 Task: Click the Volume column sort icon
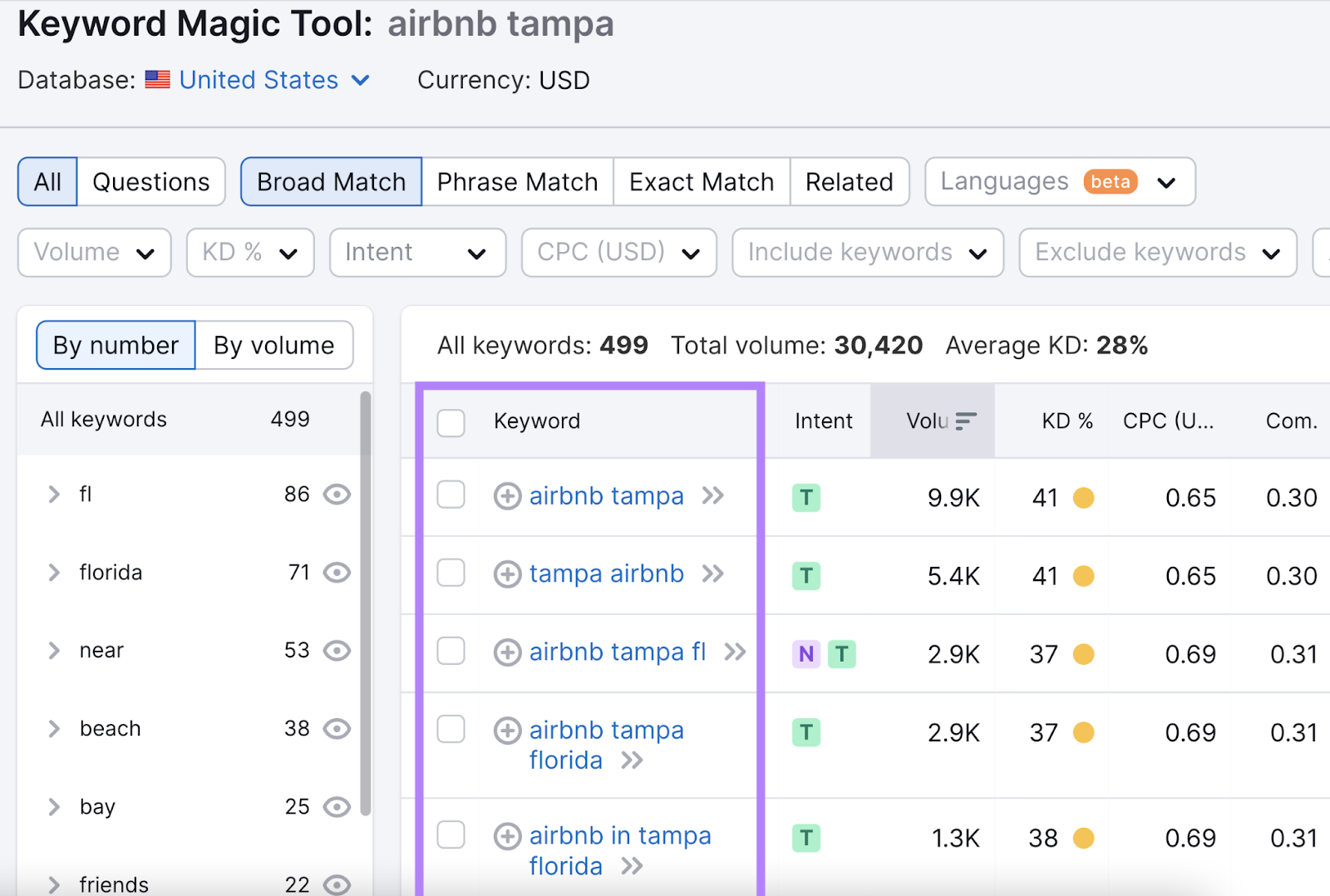click(x=964, y=421)
